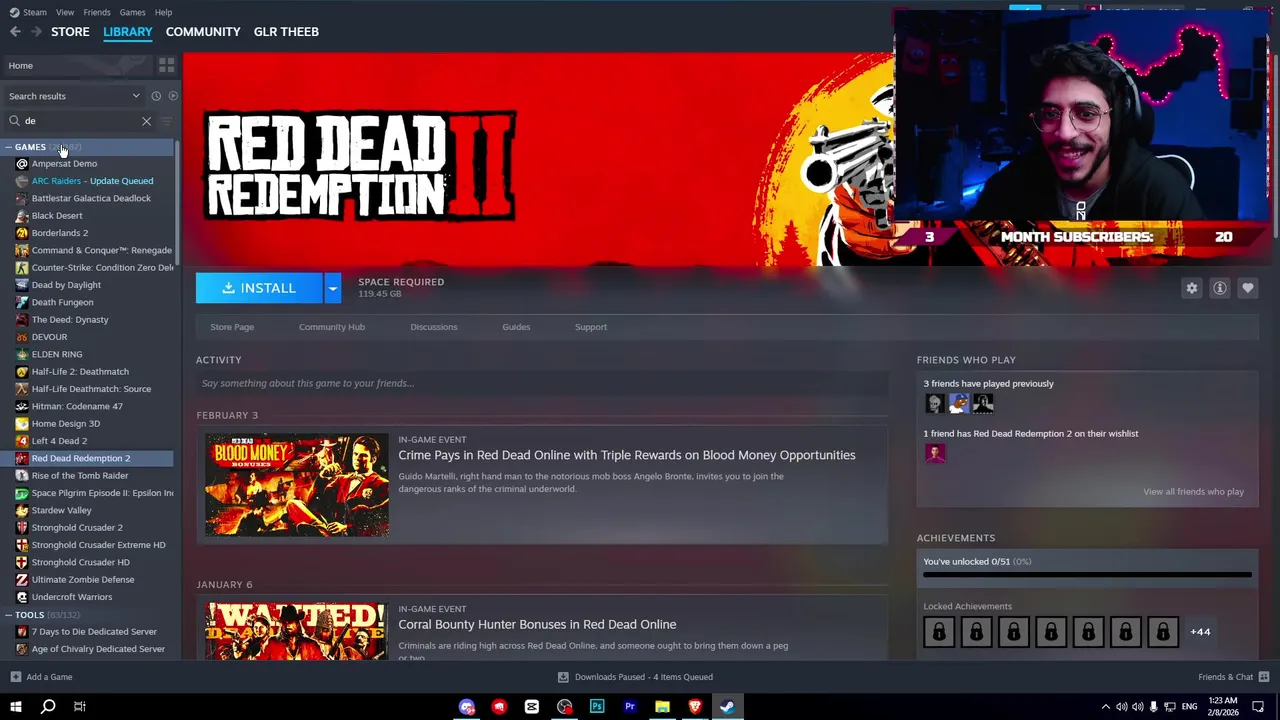Click View all friends who play
The width and height of the screenshot is (1280, 720).
[x=1193, y=492]
